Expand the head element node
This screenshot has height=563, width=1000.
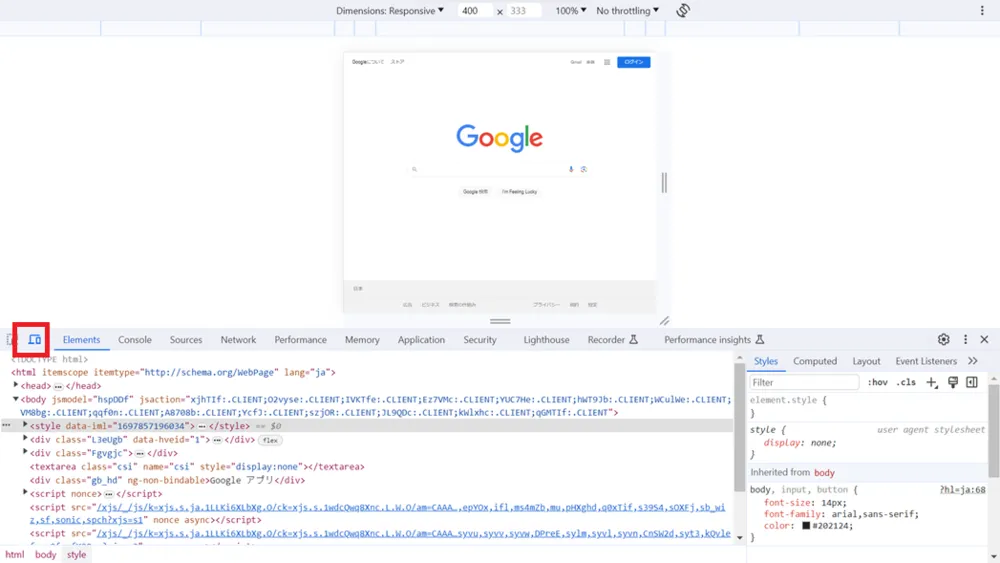click(x=16, y=385)
